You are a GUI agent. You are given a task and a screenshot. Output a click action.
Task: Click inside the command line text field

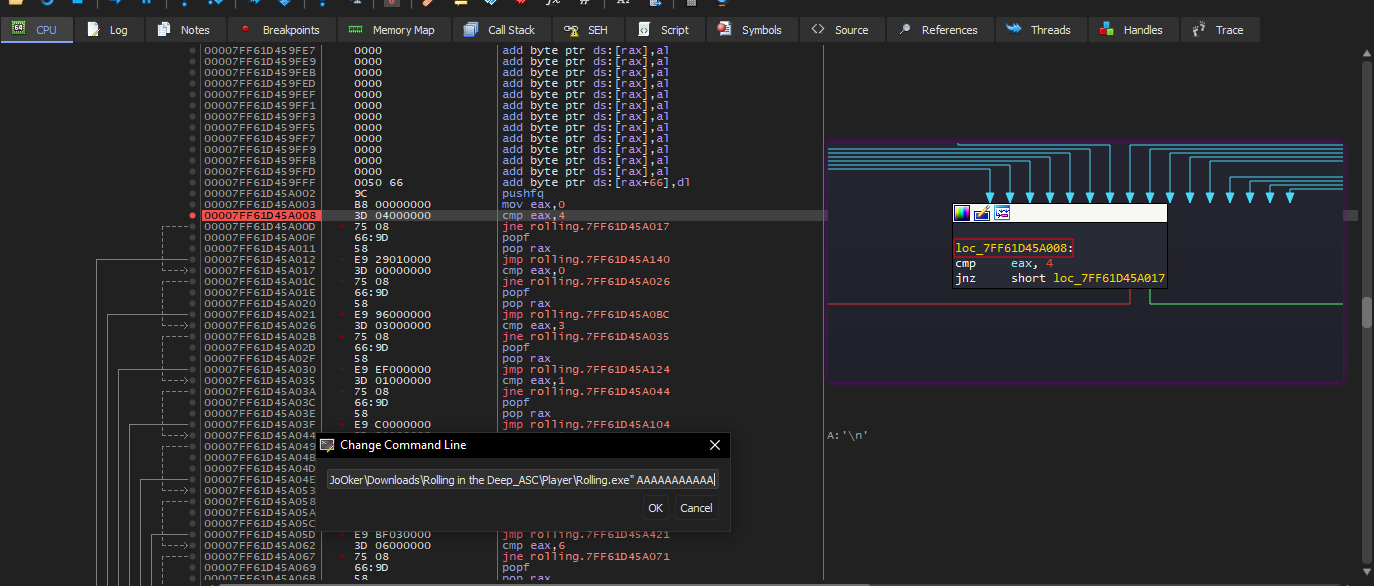(522, 480)
